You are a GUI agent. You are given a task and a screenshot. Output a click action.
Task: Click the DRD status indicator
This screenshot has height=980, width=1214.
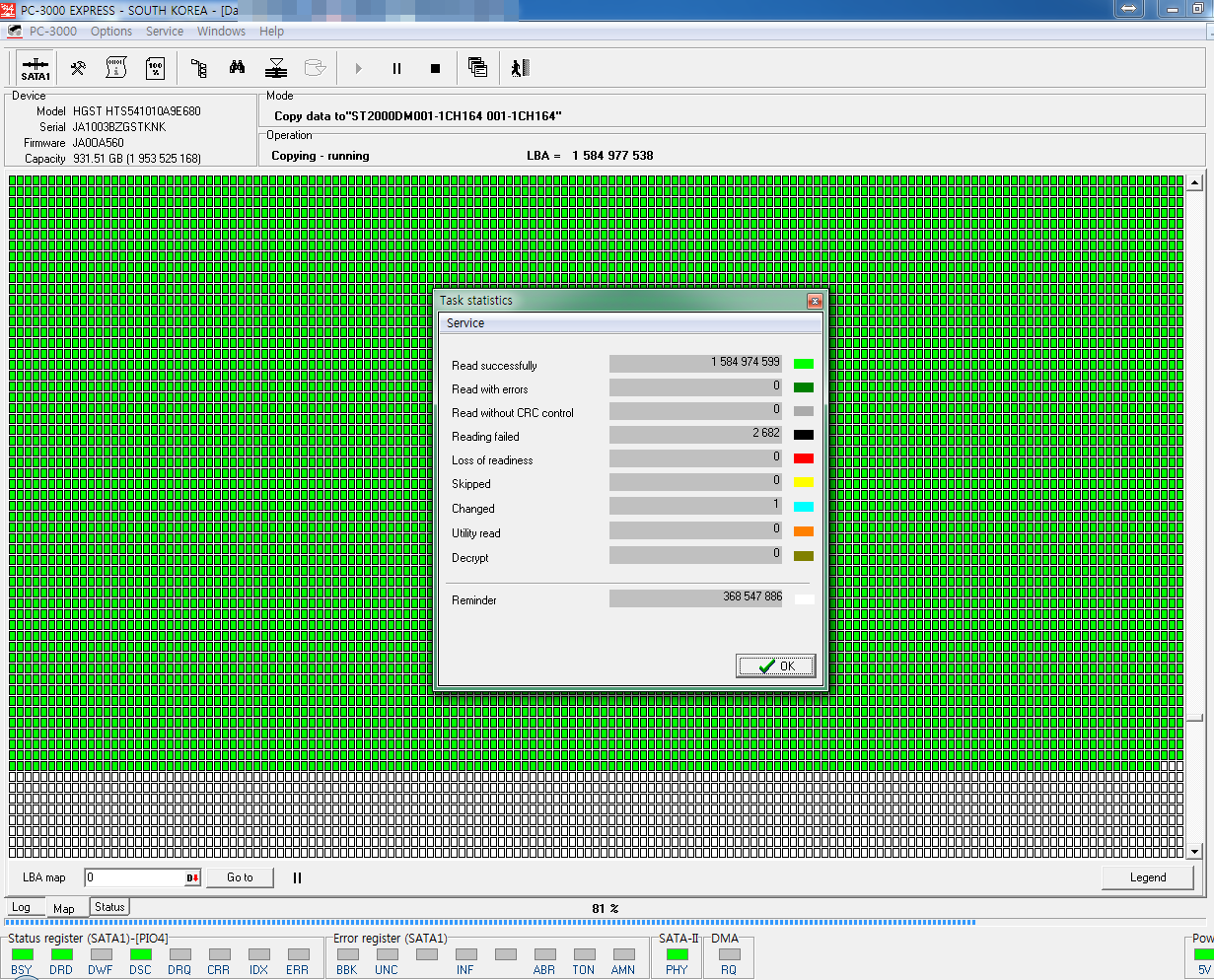pos(61,954)
